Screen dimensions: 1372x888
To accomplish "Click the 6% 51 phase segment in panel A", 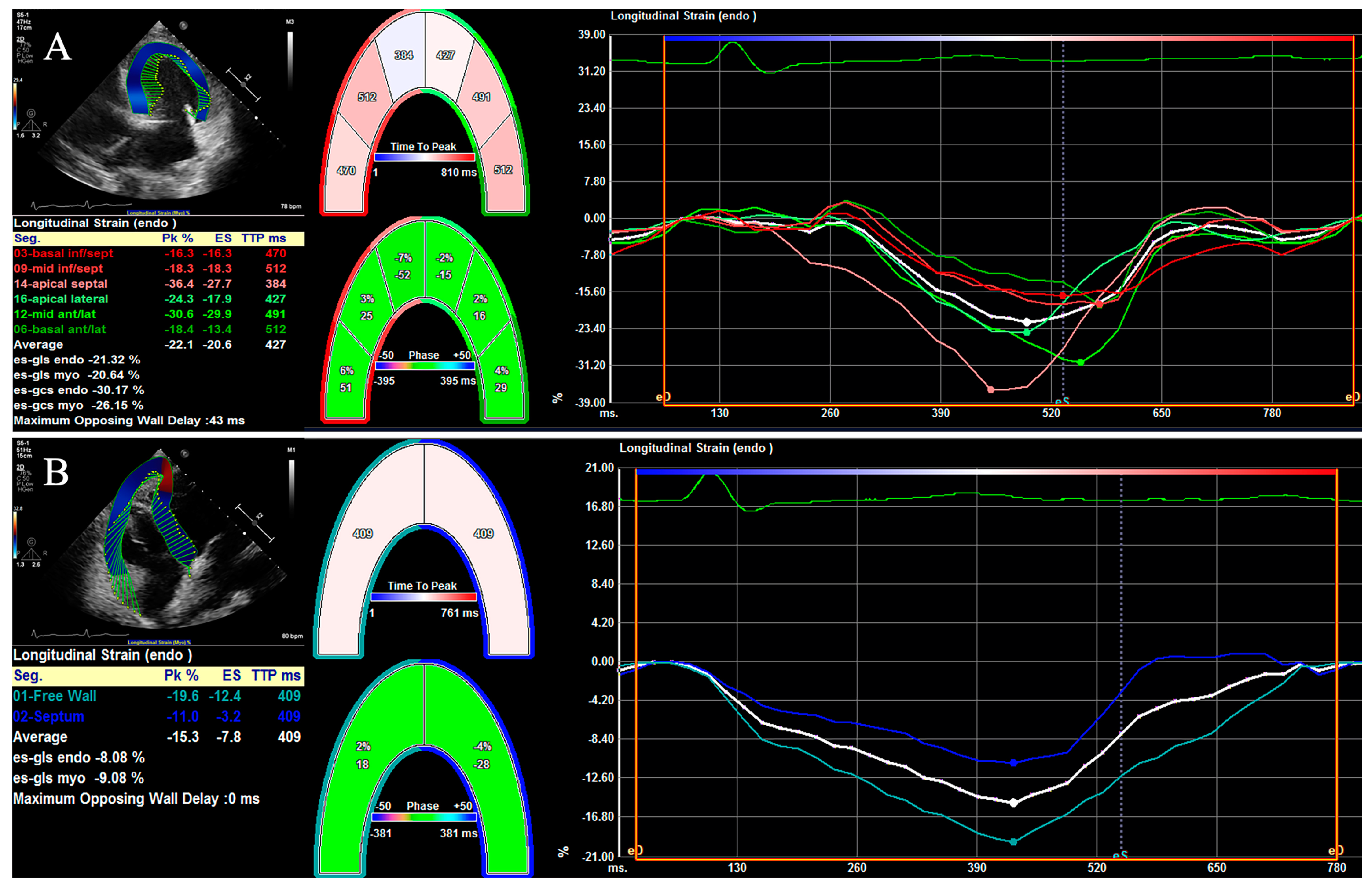I will point(346,379).
